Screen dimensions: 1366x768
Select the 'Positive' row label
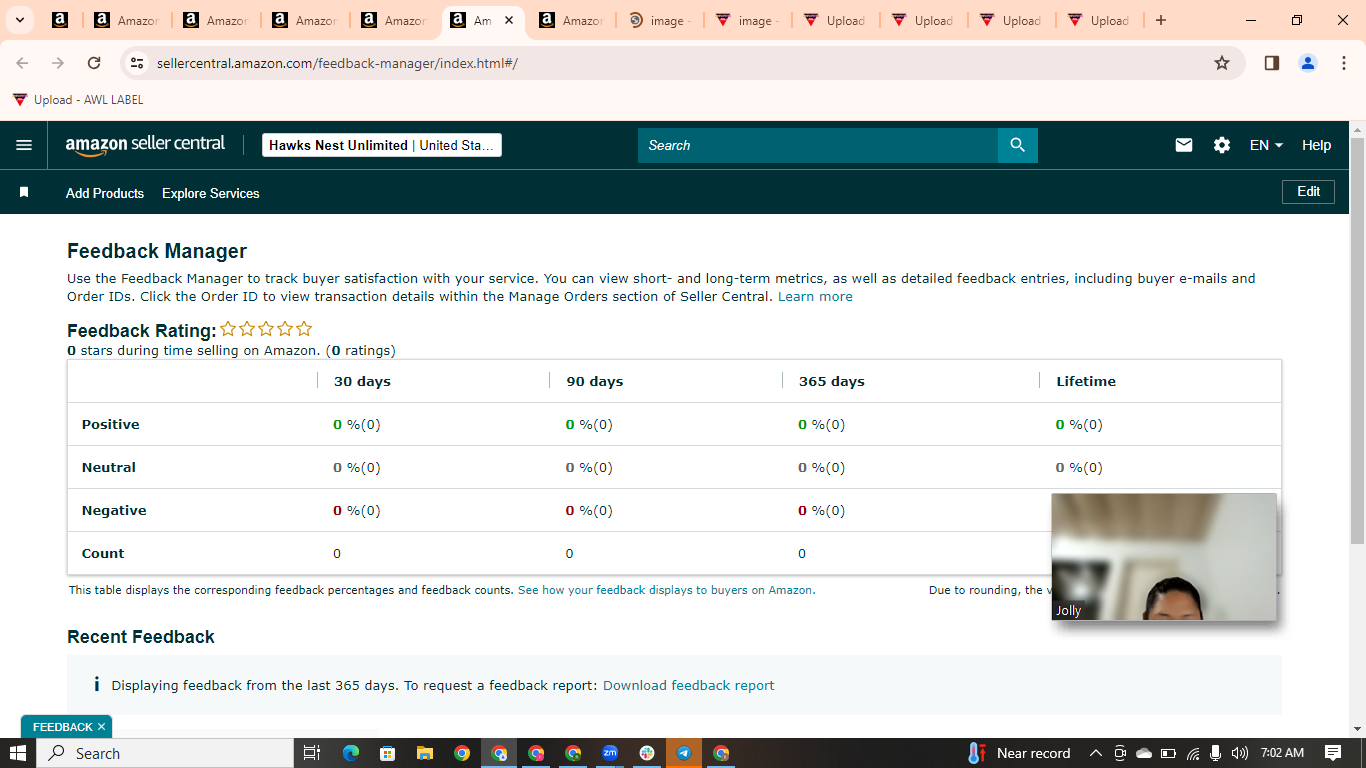111,424
